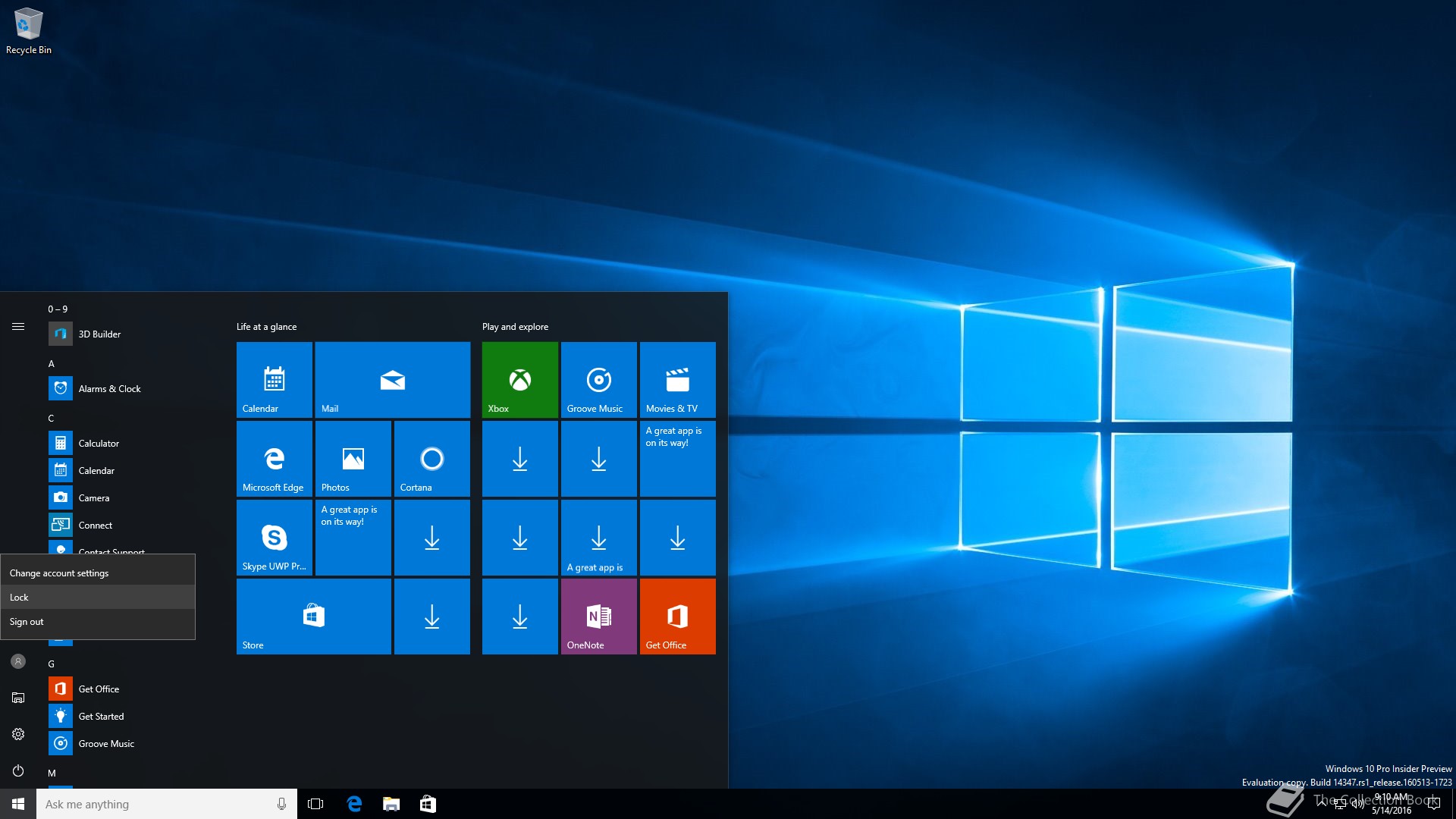Open the Calendar tile

(x=274, y=379)
